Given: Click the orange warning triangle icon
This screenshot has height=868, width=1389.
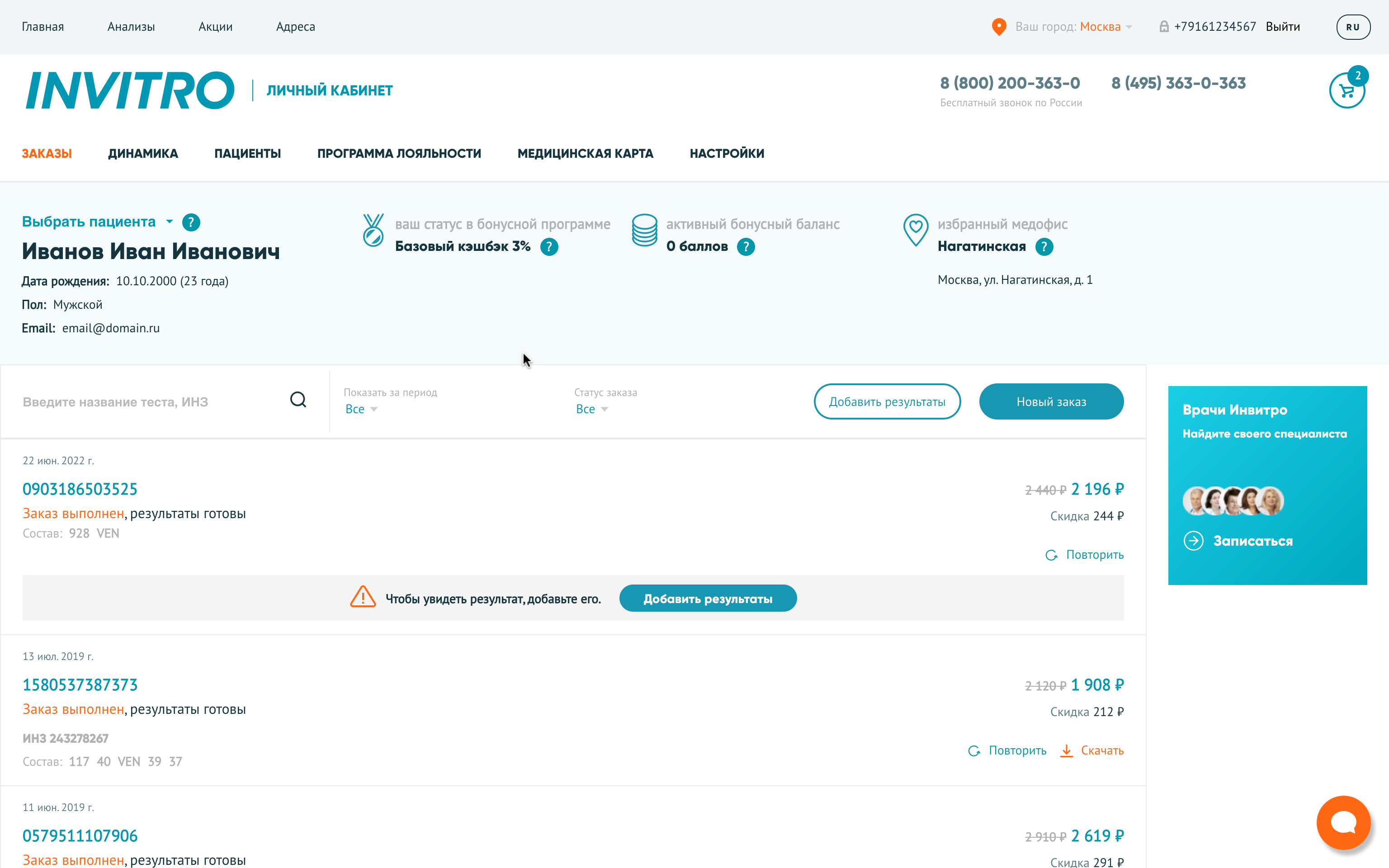Looking at the screenshot, I should 363,597.
